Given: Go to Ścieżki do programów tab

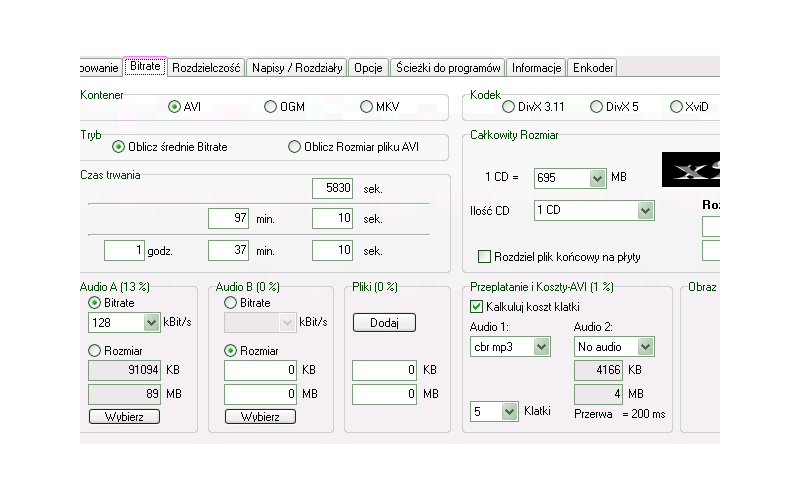Looking at the screenshot, I should pyautogui.click(x=448, y=68).
